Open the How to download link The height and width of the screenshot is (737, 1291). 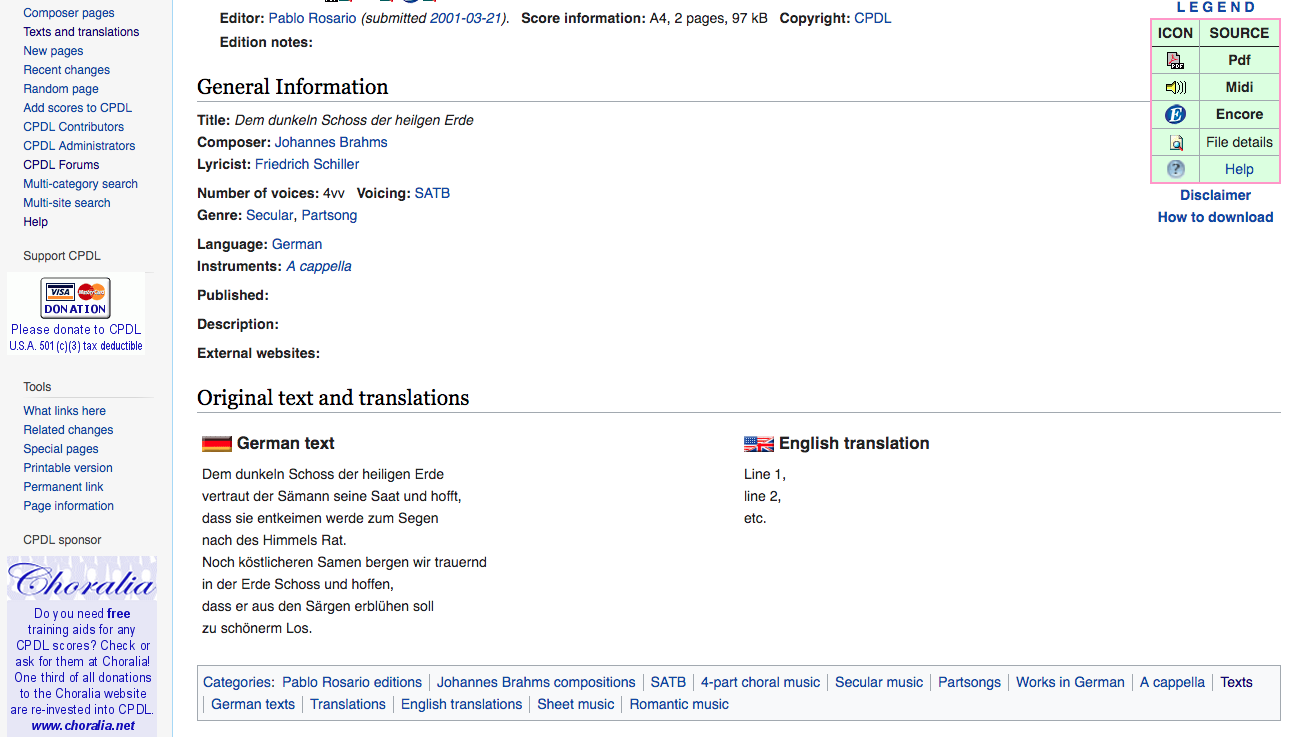[x=1215, y=217]
